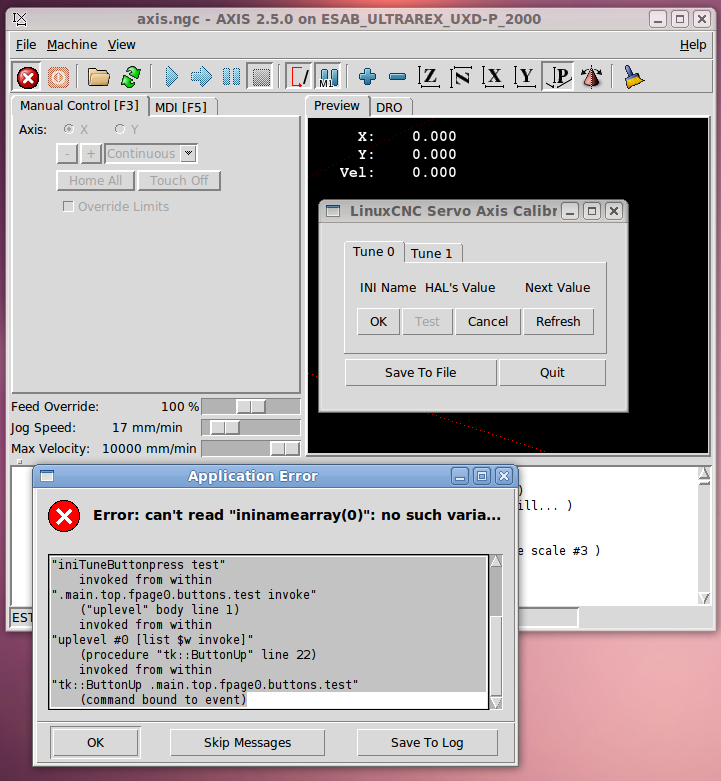This screenshot has height=781, width=721.
Task: Switch to Tune 1 tab
Action: pyautogui.click(x=432, y=254)
